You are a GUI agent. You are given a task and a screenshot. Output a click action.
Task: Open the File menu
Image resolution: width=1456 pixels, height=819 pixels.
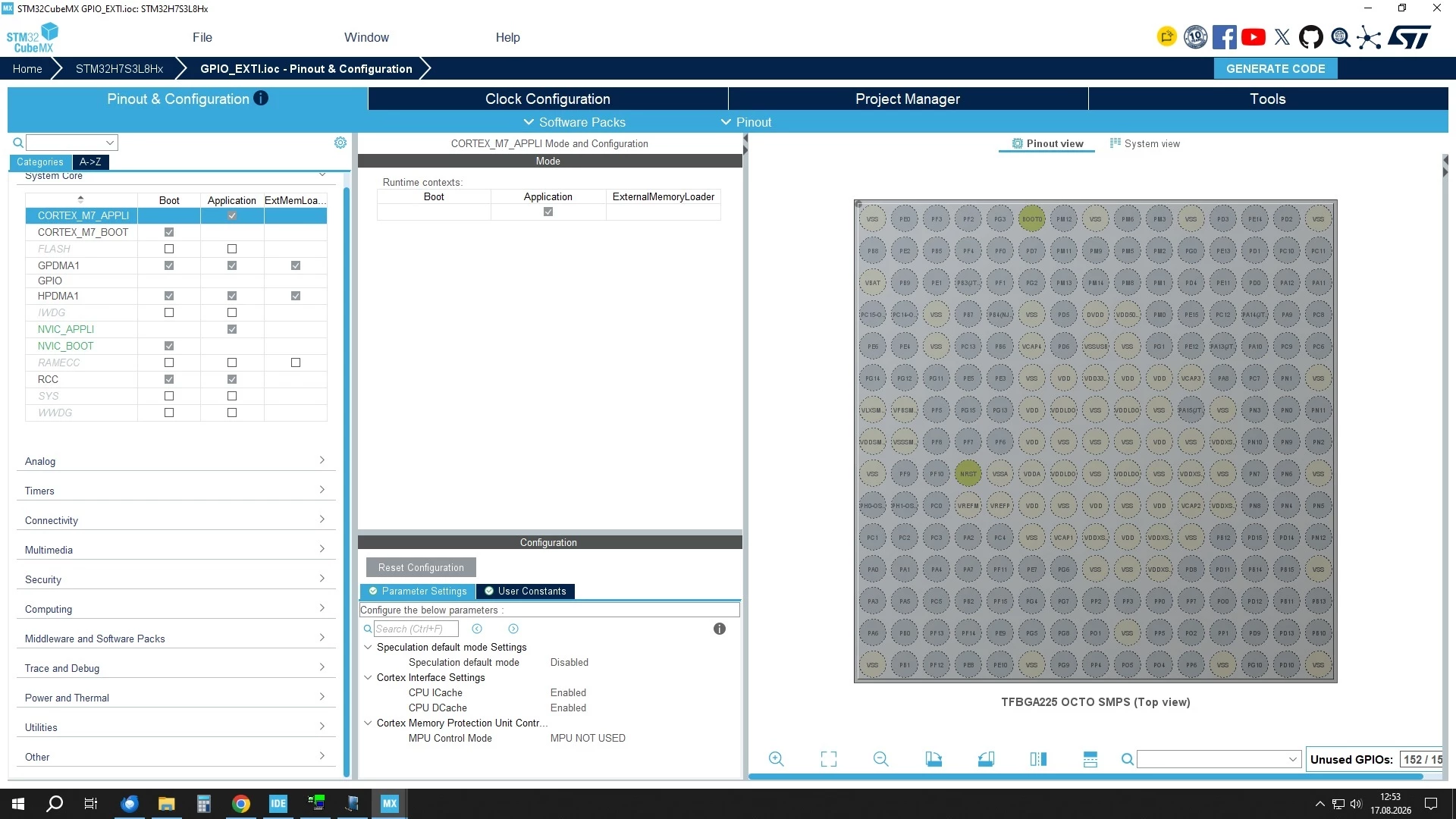click(x=202, y=37)
